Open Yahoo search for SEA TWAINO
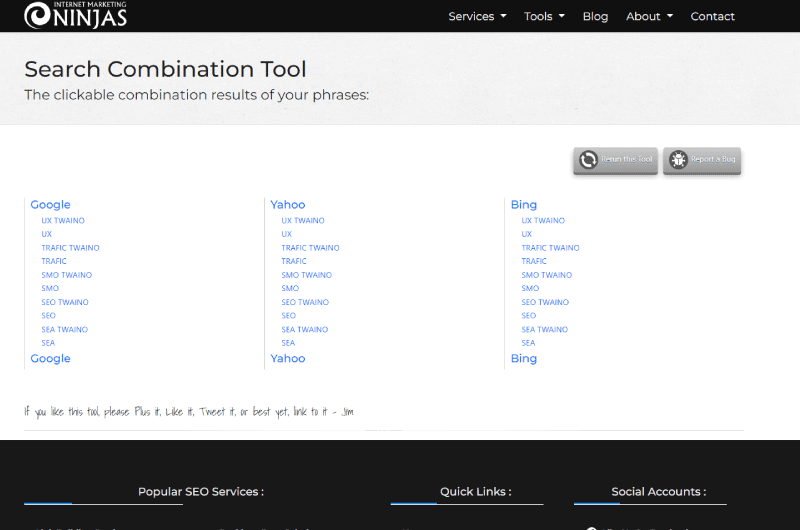800x530 pixels. point(305,330)
